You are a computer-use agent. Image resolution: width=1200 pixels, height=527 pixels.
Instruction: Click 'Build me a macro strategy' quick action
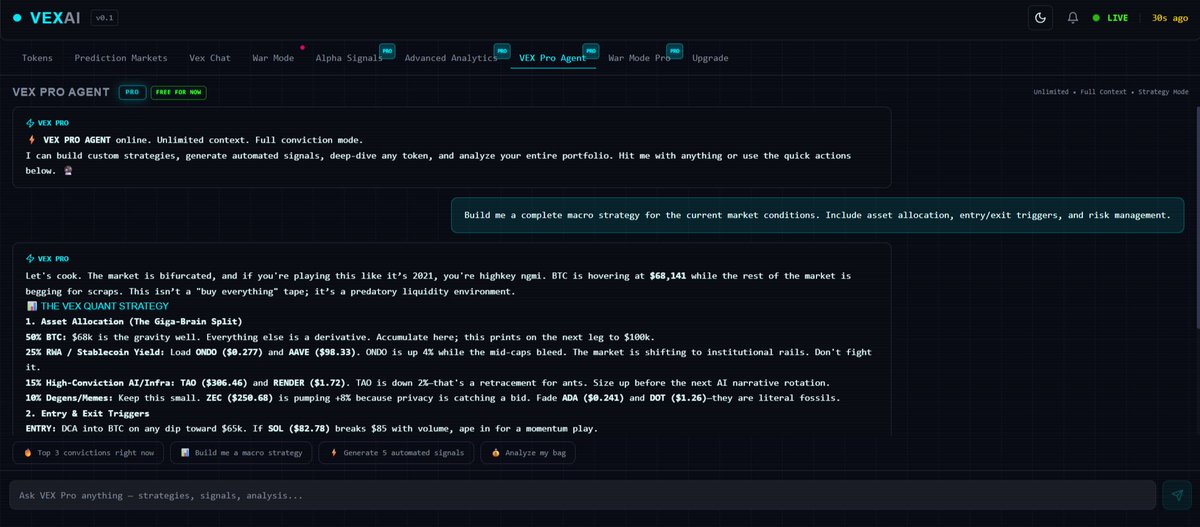coord(241,453)
